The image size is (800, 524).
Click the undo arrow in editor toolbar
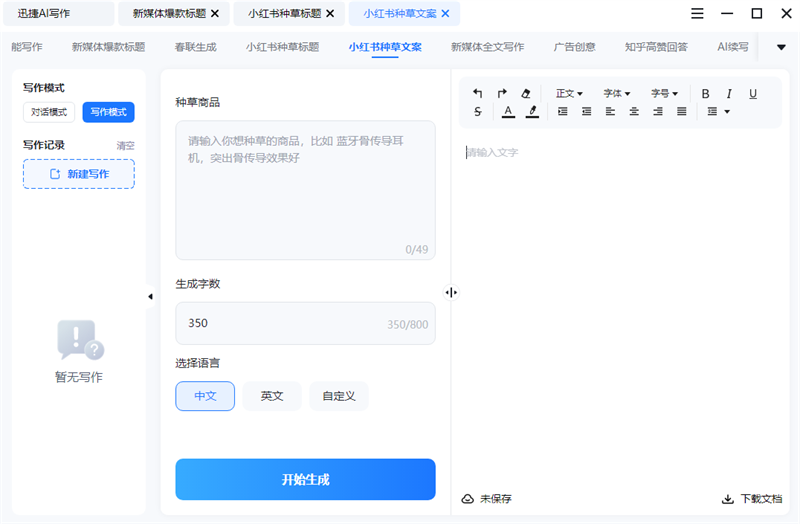478,93
